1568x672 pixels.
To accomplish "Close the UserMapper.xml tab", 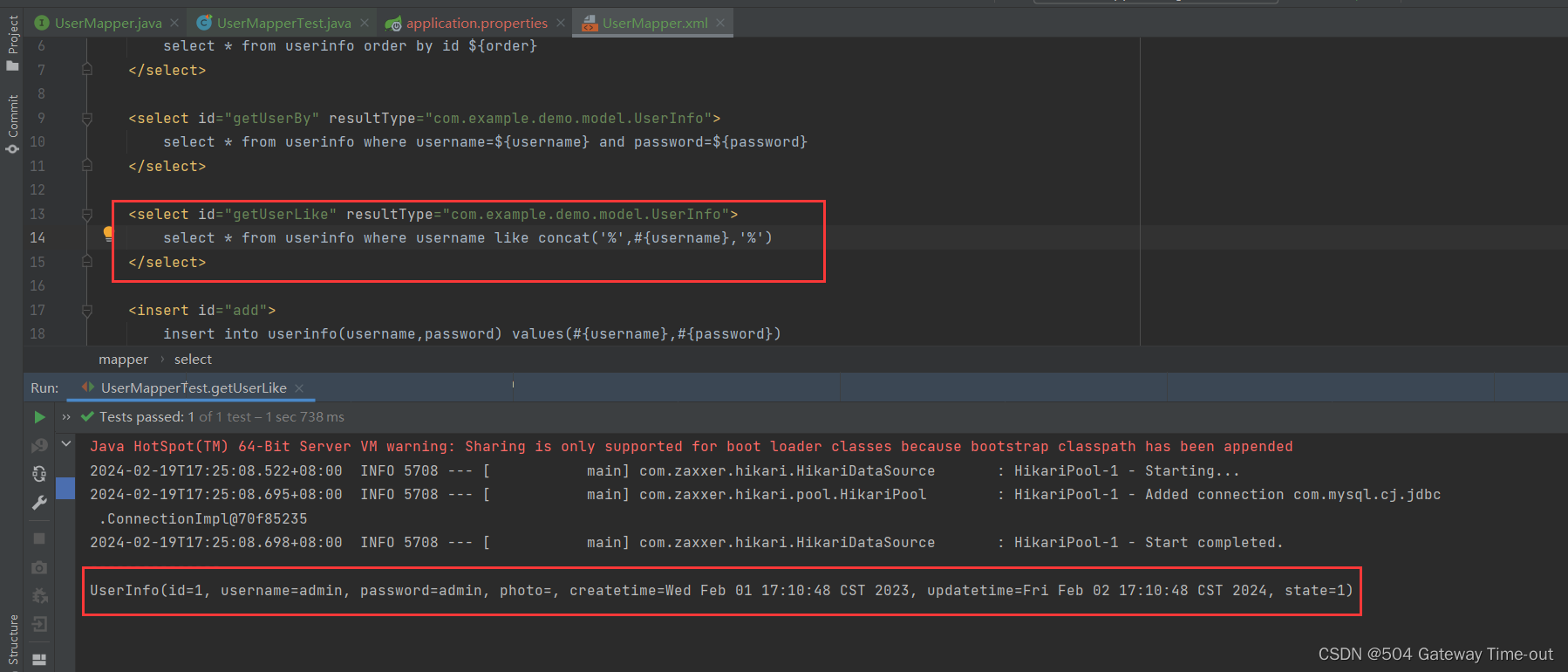I will (x=720, y=23).
